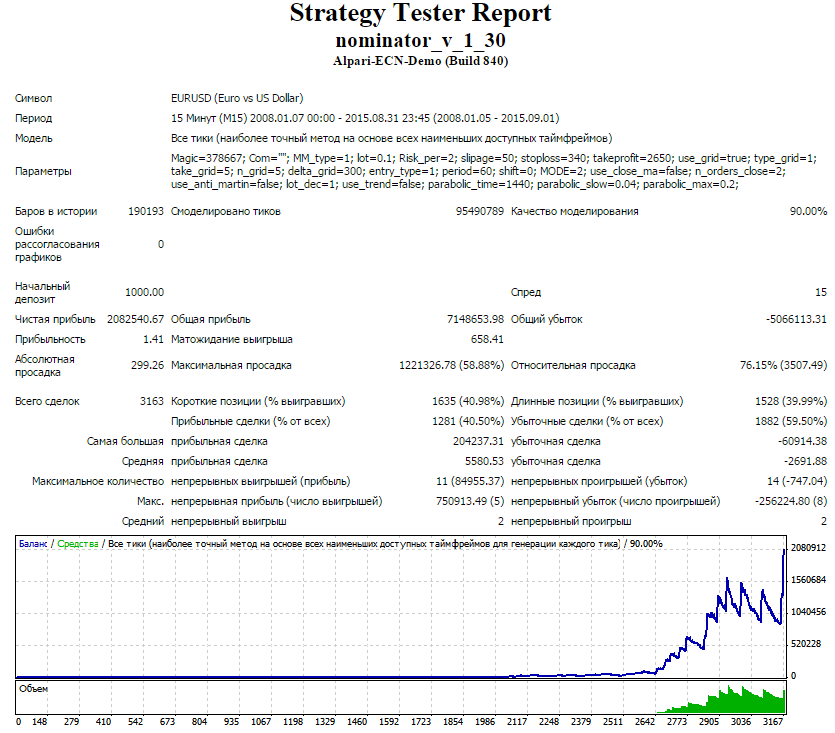Click loss trades value '1882 (59.50%)'

tap(791, 422)
